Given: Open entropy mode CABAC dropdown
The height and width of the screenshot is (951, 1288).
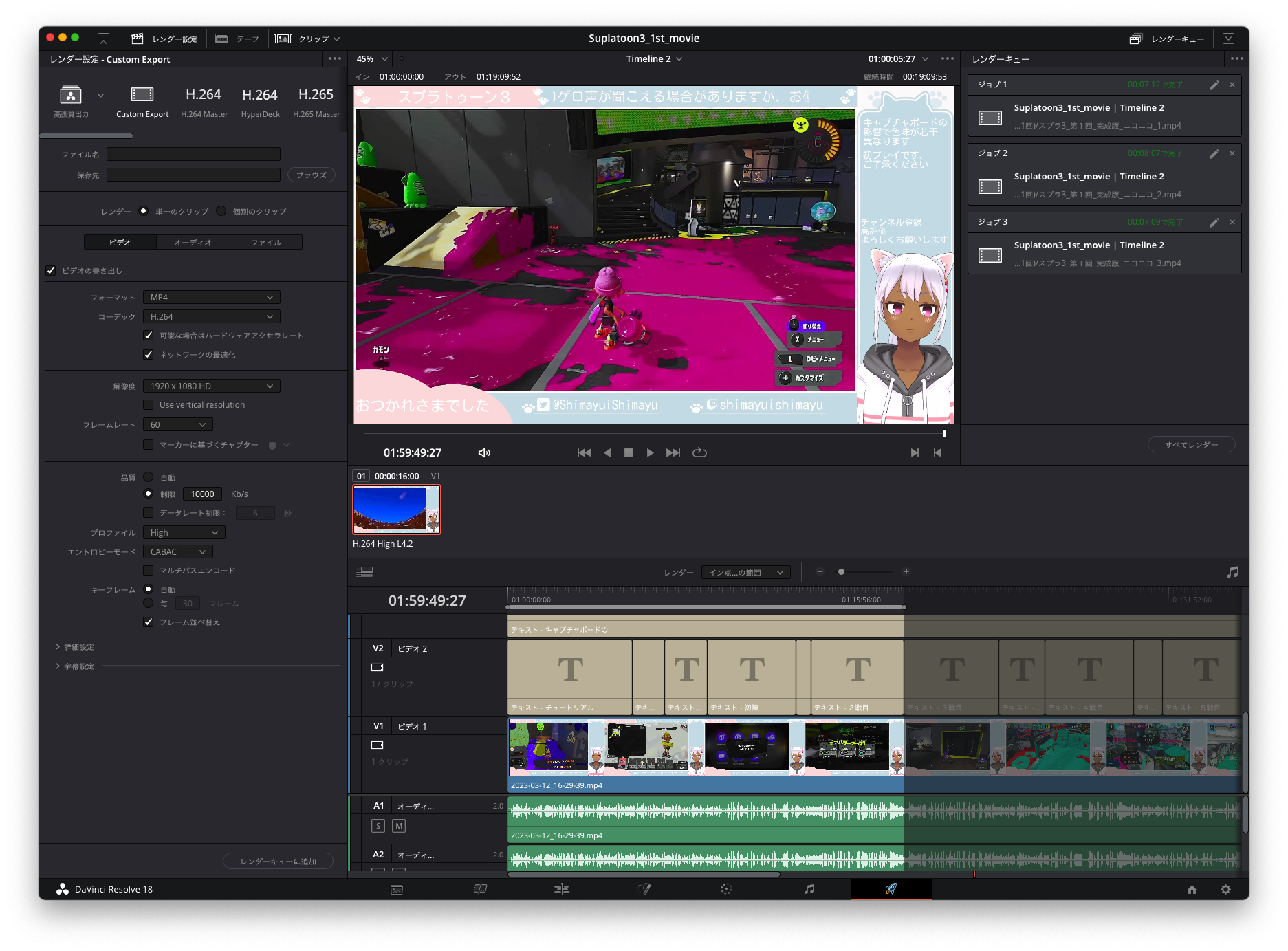Looking at the screenshot, I should 178,551.
